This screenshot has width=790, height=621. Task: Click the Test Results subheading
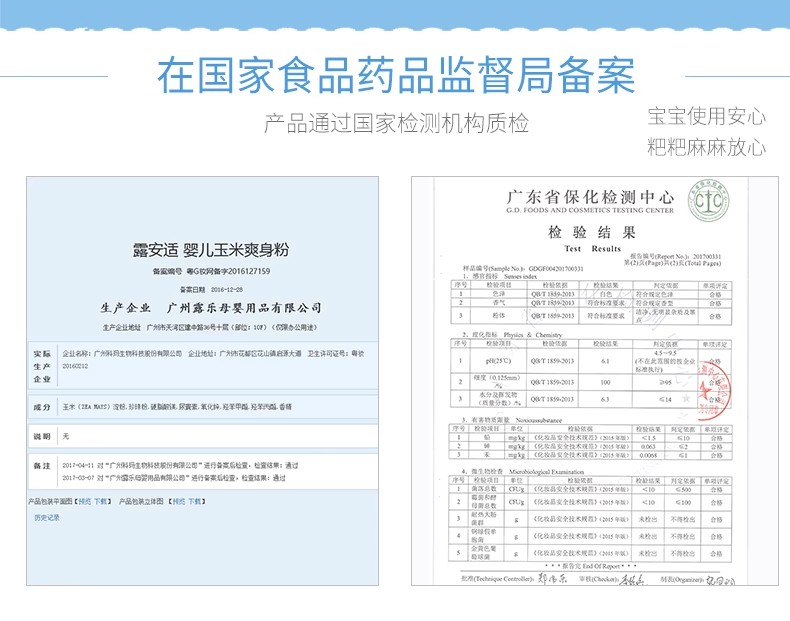click(x=592, y=248)
